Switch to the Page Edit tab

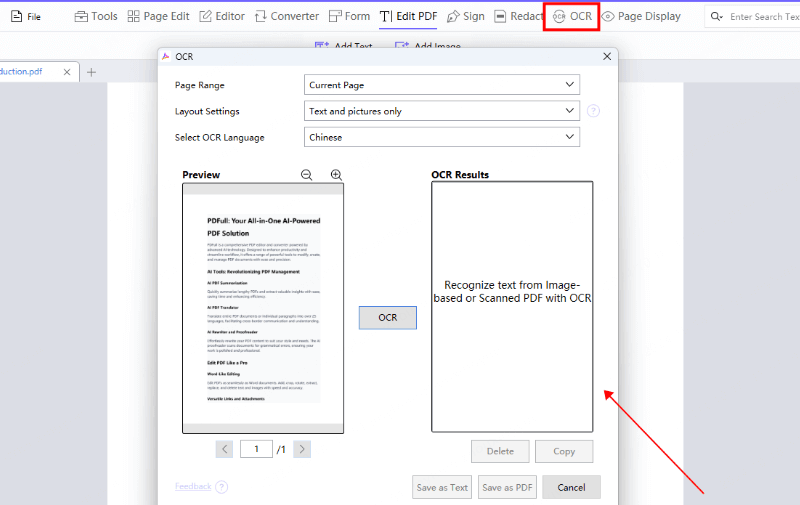tap(158, 16)
